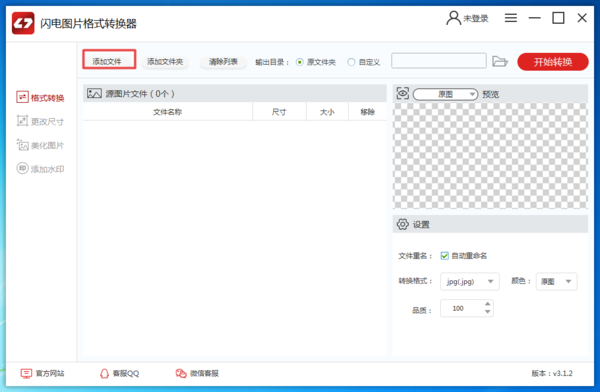Switch to 美化图片 mode
600x392 pixels.
pos(40,145)
